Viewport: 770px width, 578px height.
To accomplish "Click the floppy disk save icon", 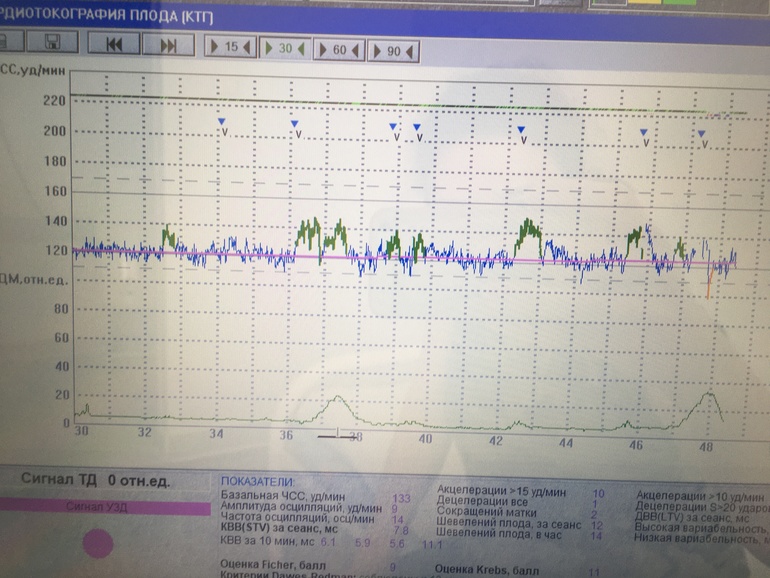I will tap(52, 44).
